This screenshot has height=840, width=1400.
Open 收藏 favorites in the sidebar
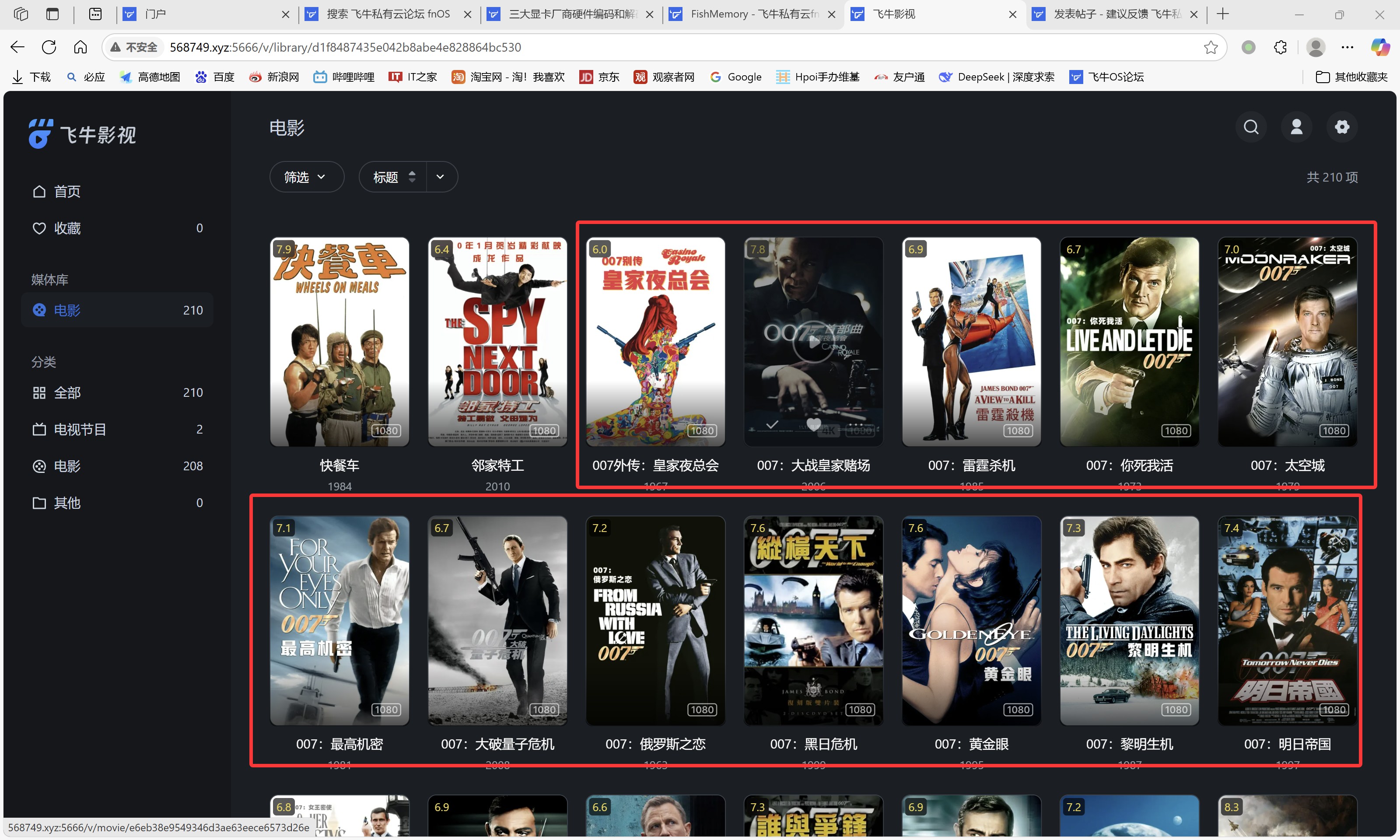click(117, 228)
